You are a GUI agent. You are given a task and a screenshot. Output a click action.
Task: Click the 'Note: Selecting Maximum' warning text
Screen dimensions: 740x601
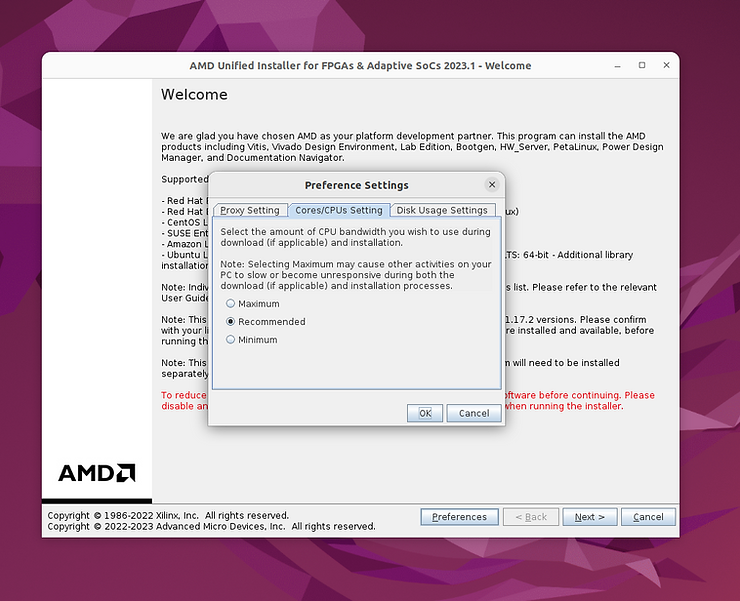(356, 275)
